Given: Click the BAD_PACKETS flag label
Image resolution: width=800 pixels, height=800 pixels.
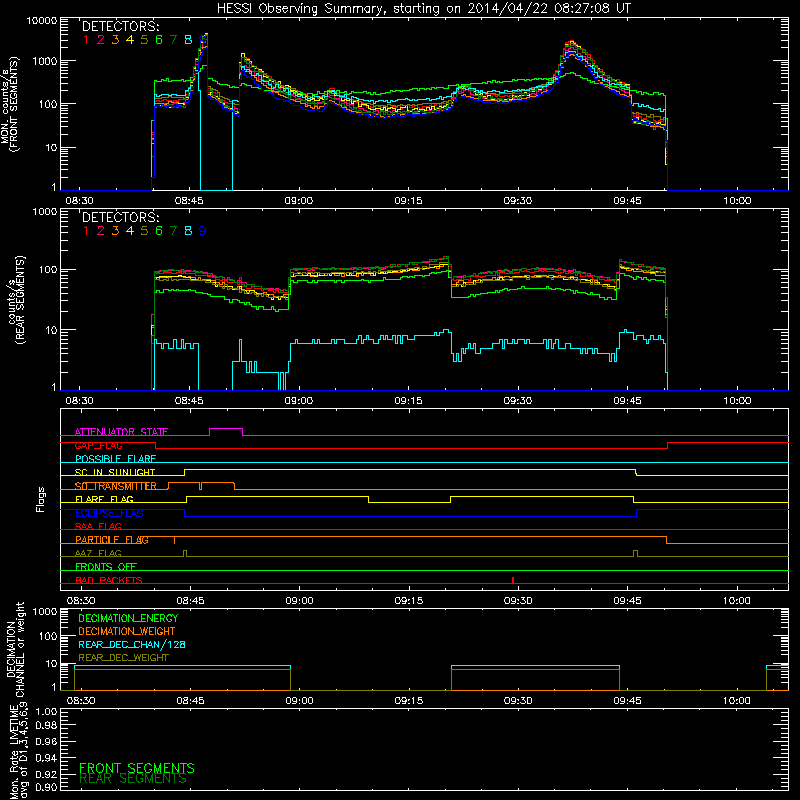Looking at the screenshot, I should coord(109,580).
